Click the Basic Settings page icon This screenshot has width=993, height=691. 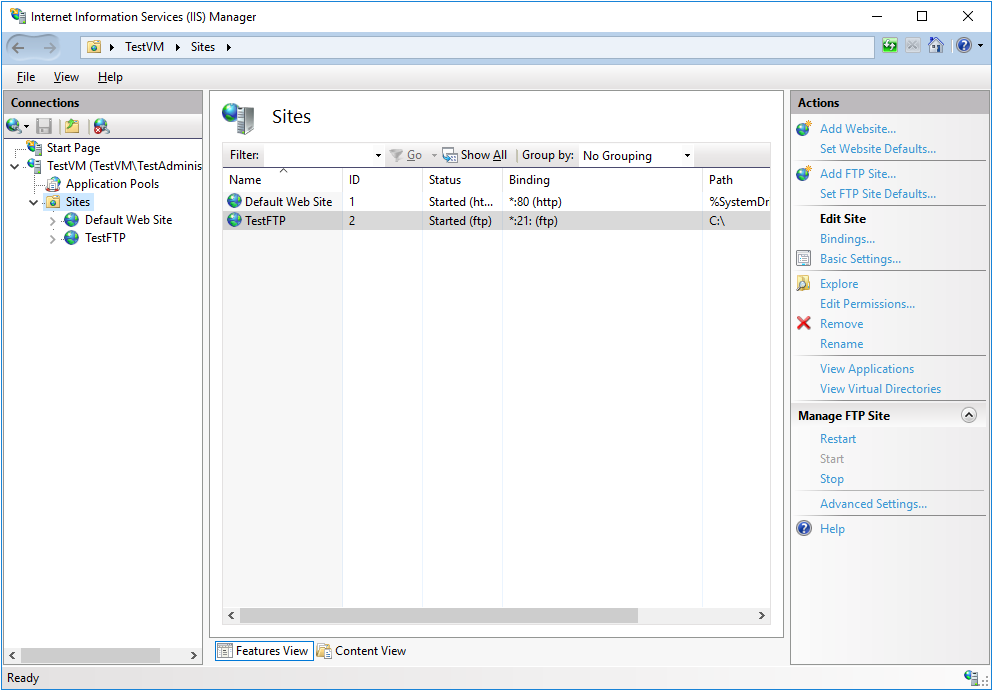point(804,258)
